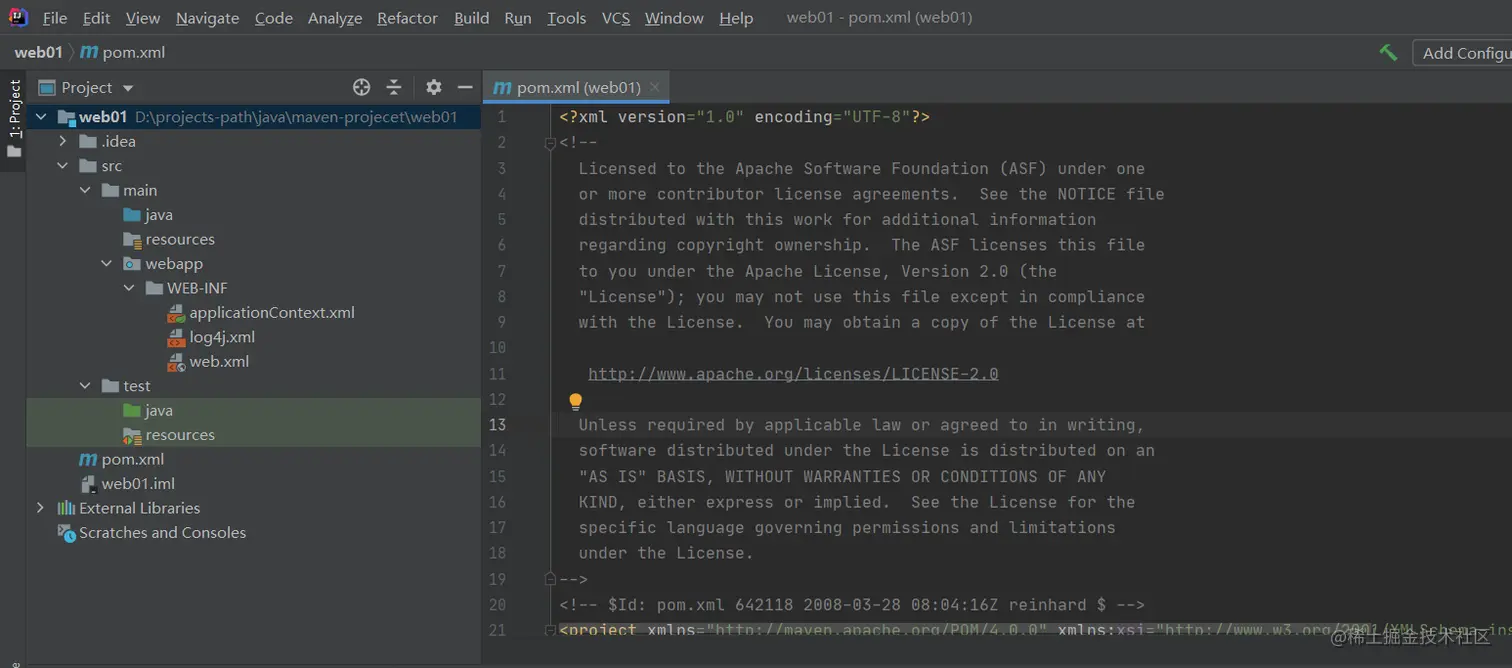Screen dimensions: 1512x668
Task: Open the Navigate menu
Action: point(207,18)
